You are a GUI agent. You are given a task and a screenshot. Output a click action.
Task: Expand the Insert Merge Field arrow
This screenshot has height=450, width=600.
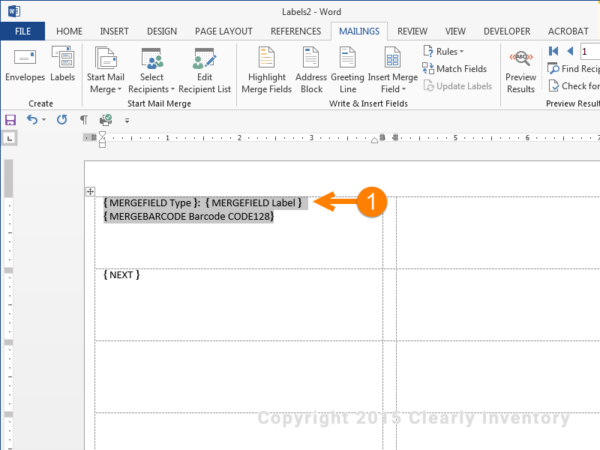(403, 89)
